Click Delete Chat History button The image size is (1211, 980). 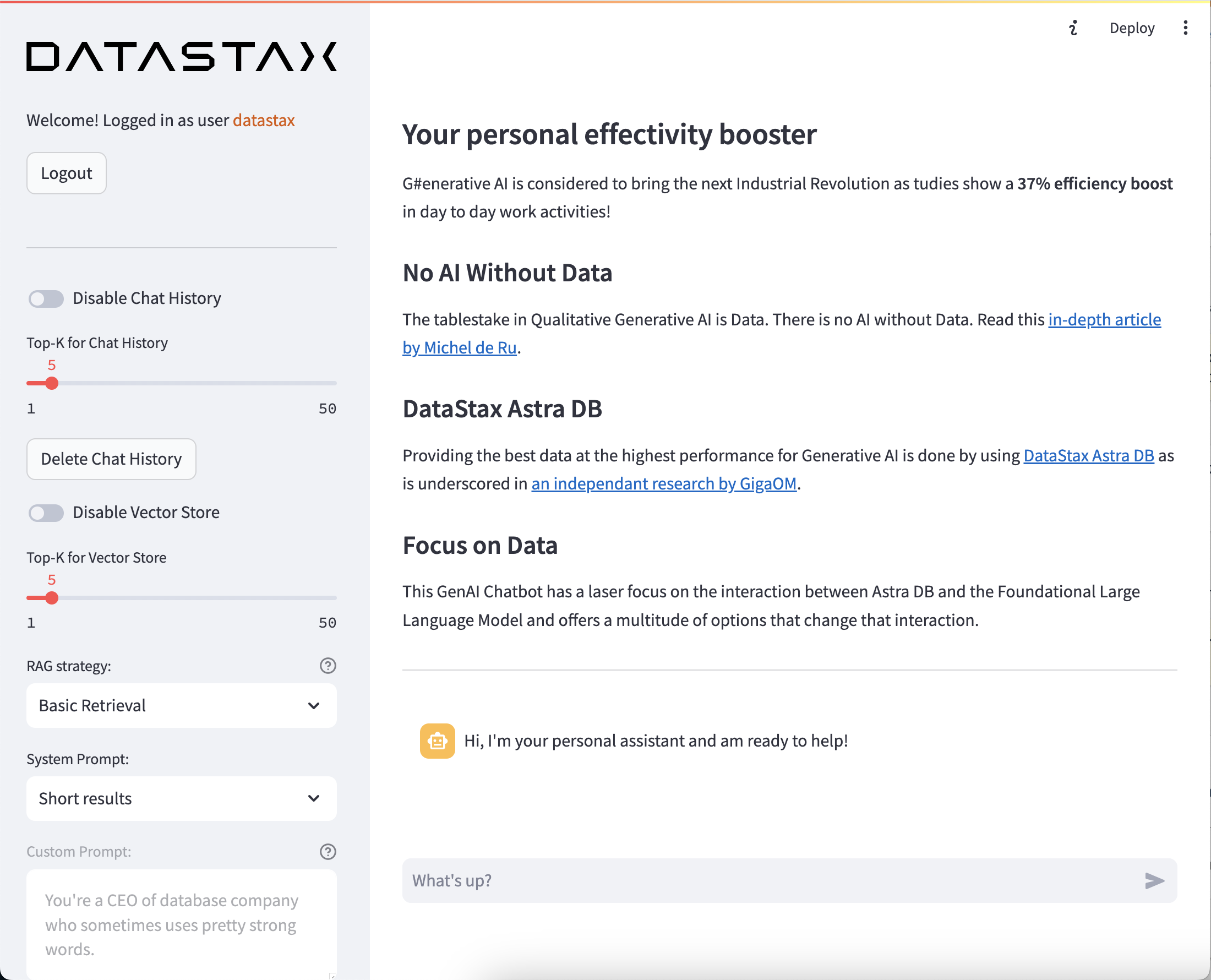coord(111,458)
